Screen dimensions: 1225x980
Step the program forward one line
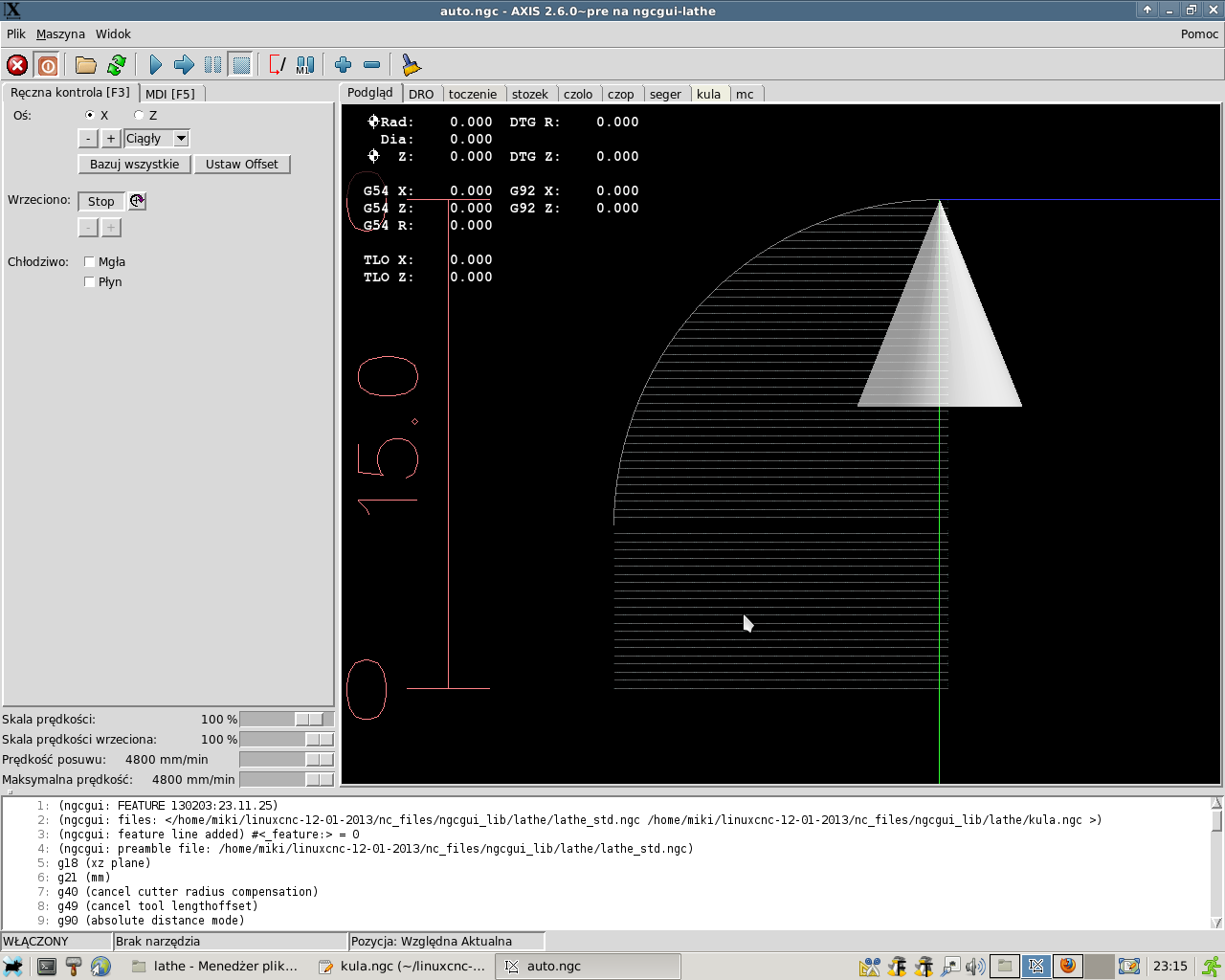click(x=184, y=65)
